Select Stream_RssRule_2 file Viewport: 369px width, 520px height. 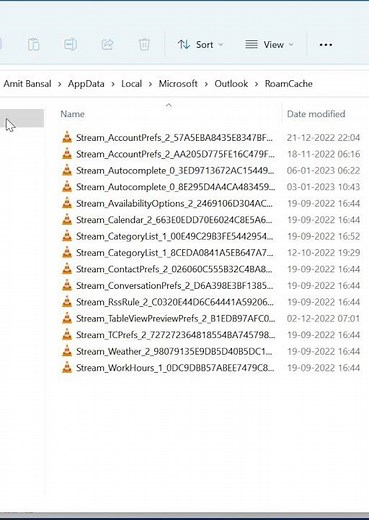coord(168,302)
